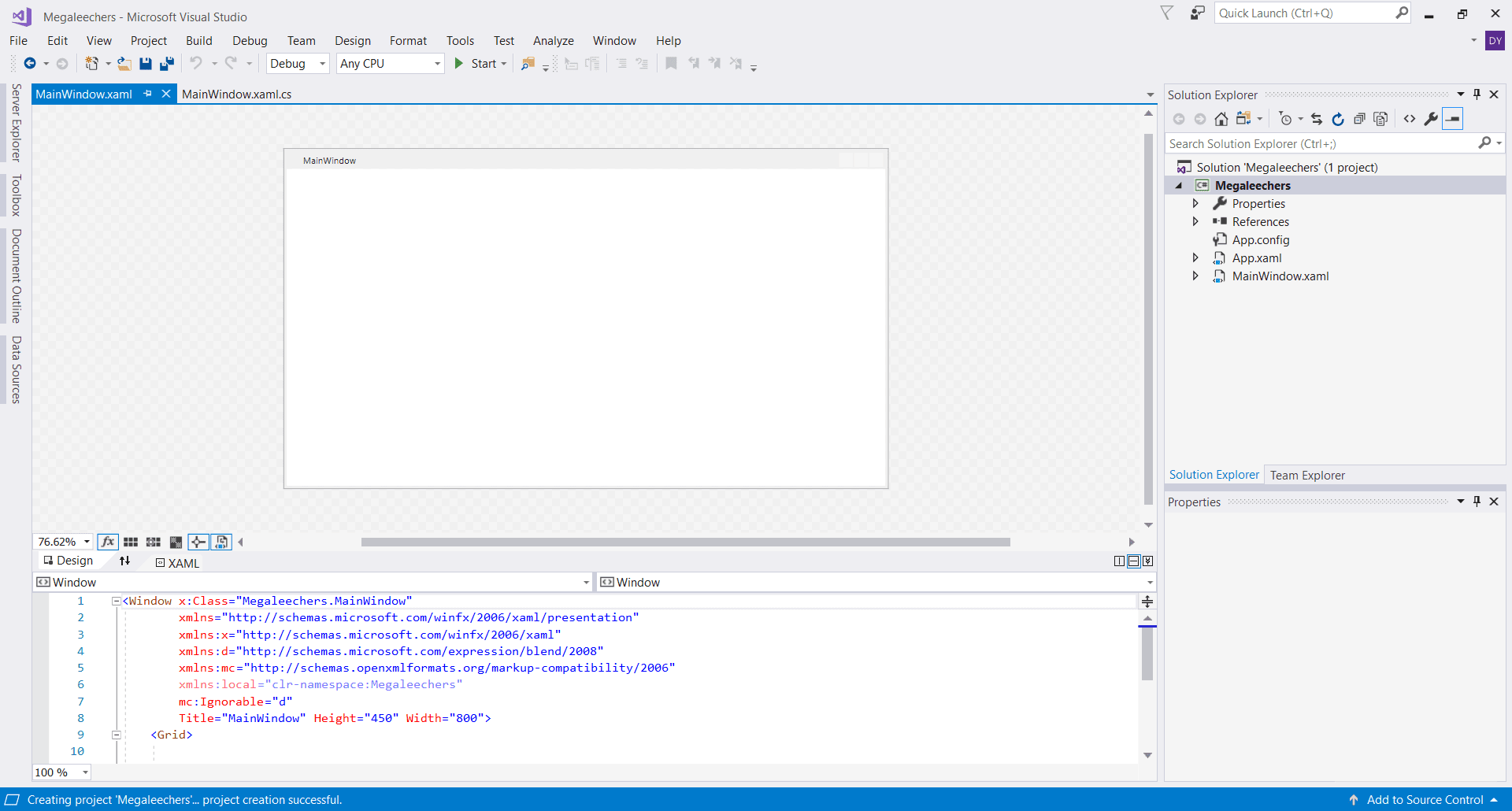Screen dimensions: 1512x811
Task: Open the Format menu
Action: click(408, 41)
